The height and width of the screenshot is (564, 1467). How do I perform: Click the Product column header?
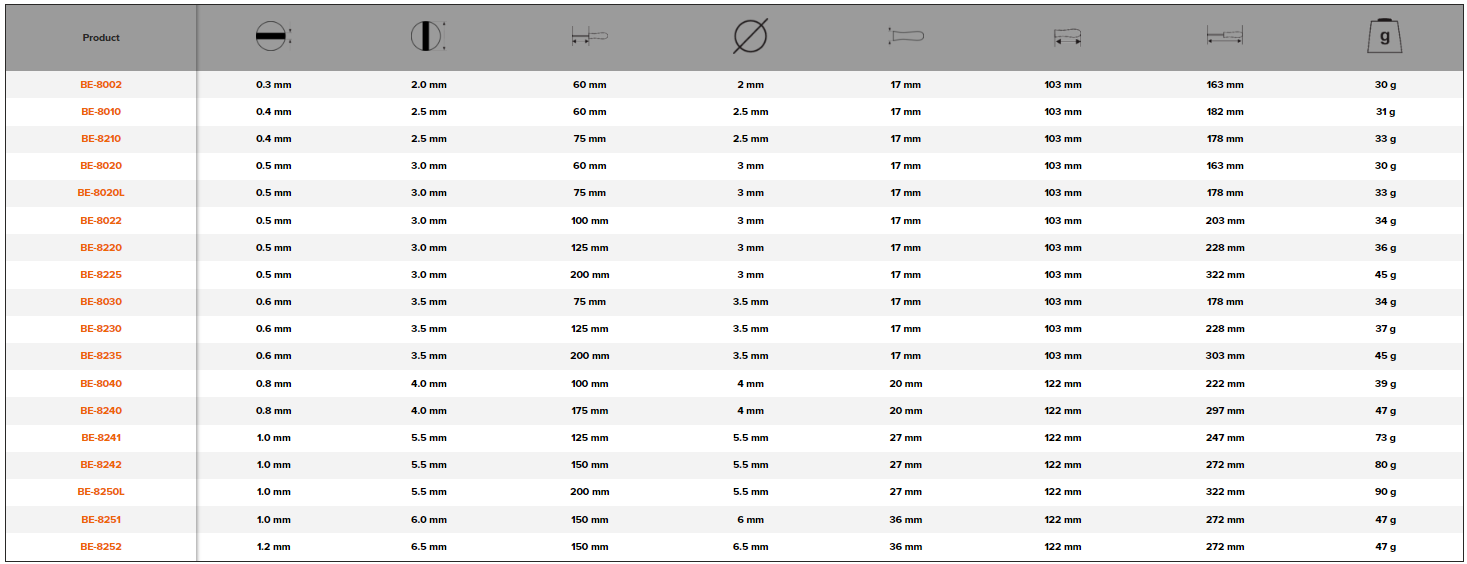click(101, 38)
